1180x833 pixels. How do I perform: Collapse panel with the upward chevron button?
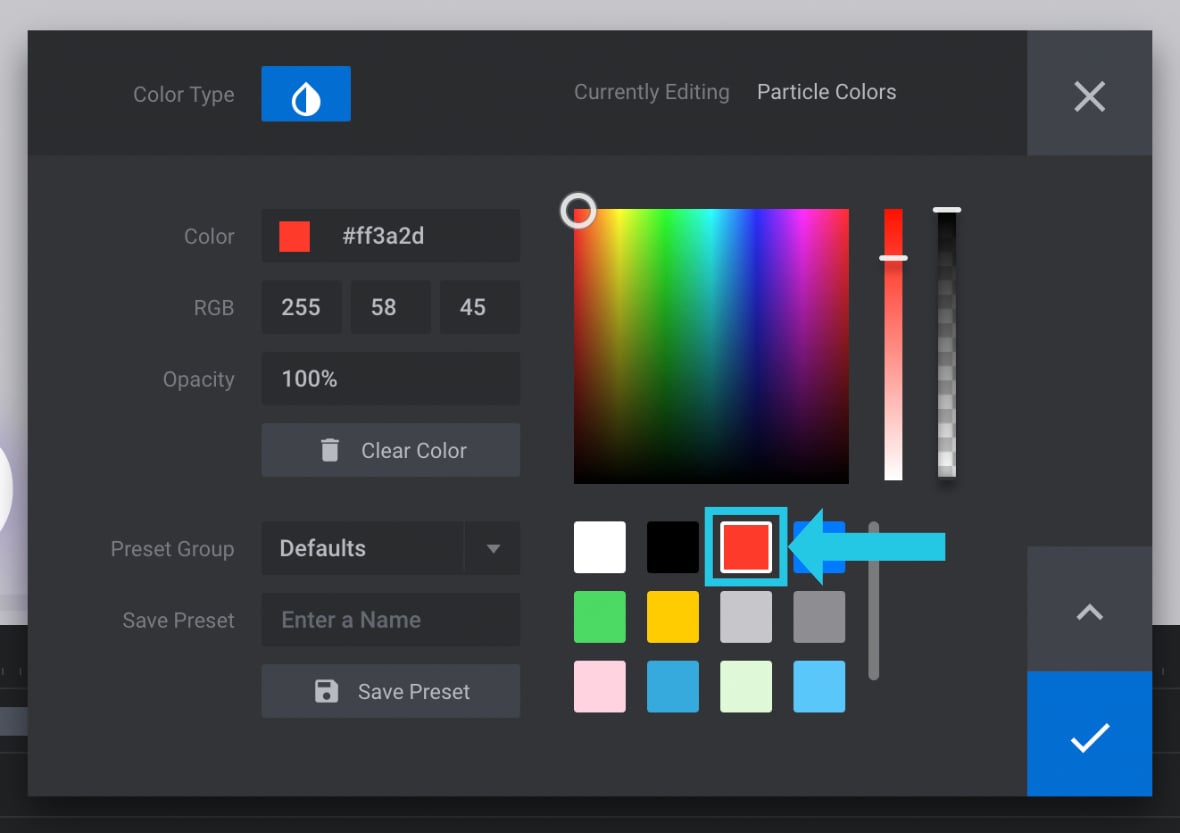[x=1089, y=610]
